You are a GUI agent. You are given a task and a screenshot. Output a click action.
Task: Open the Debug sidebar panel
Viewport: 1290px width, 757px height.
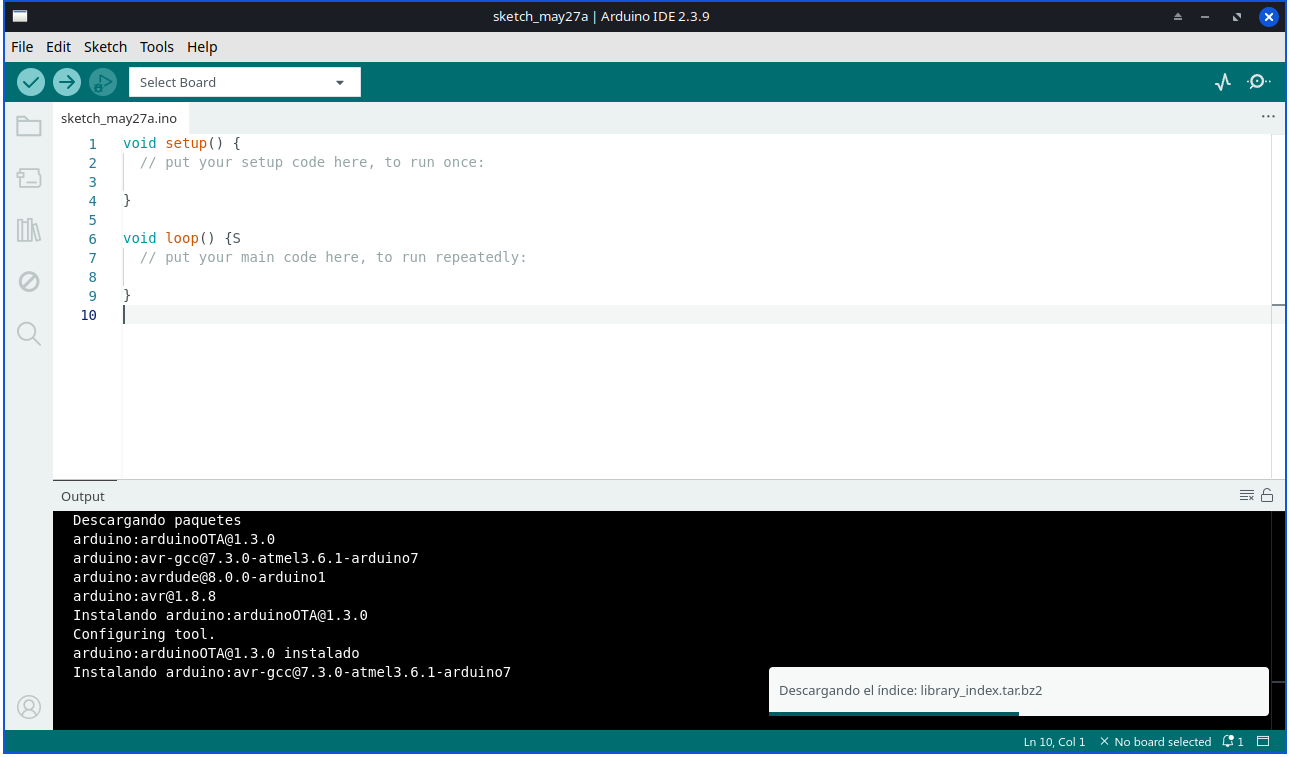29,282
